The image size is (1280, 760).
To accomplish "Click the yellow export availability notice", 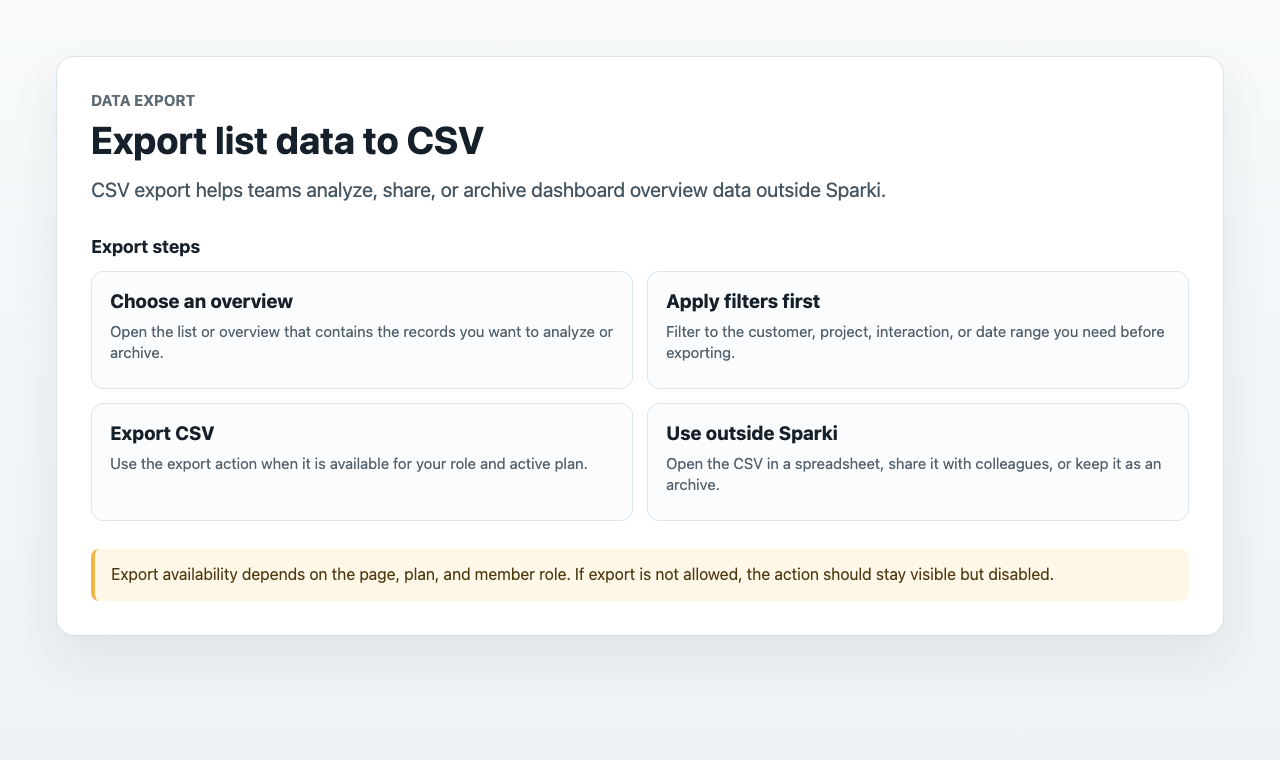I will (x=640, y=575).
